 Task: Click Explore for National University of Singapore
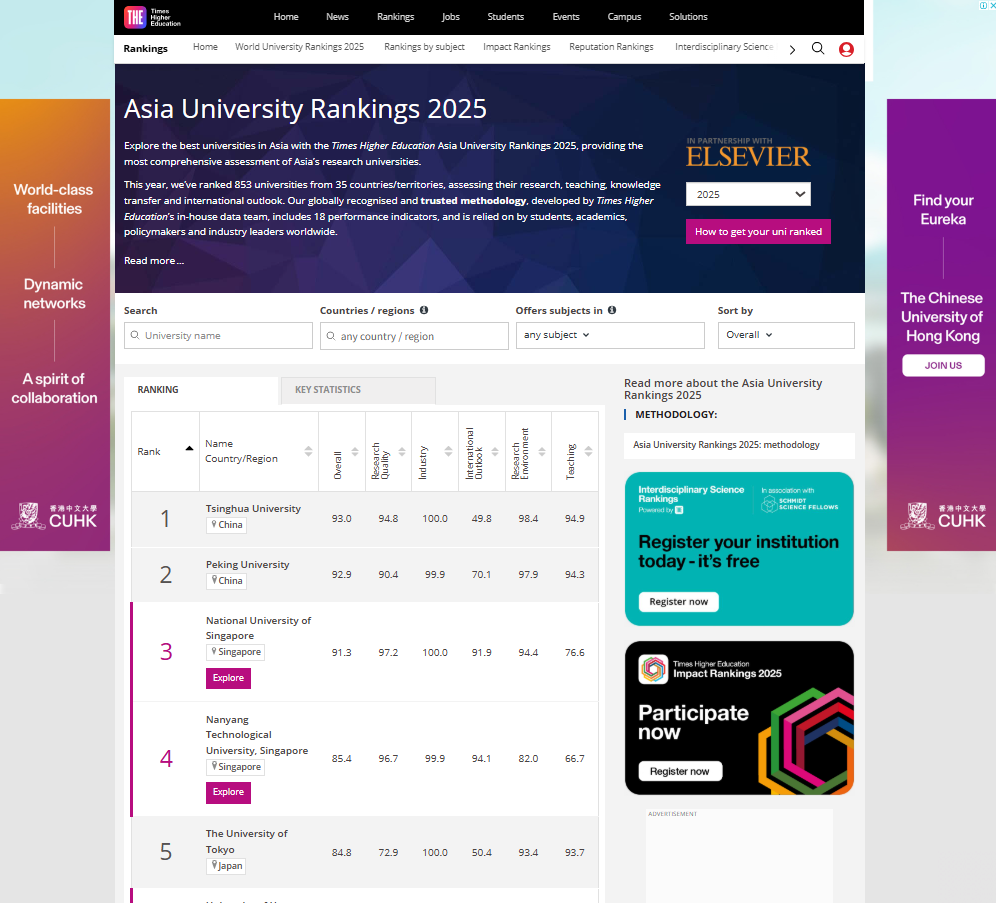coord(228,678)
